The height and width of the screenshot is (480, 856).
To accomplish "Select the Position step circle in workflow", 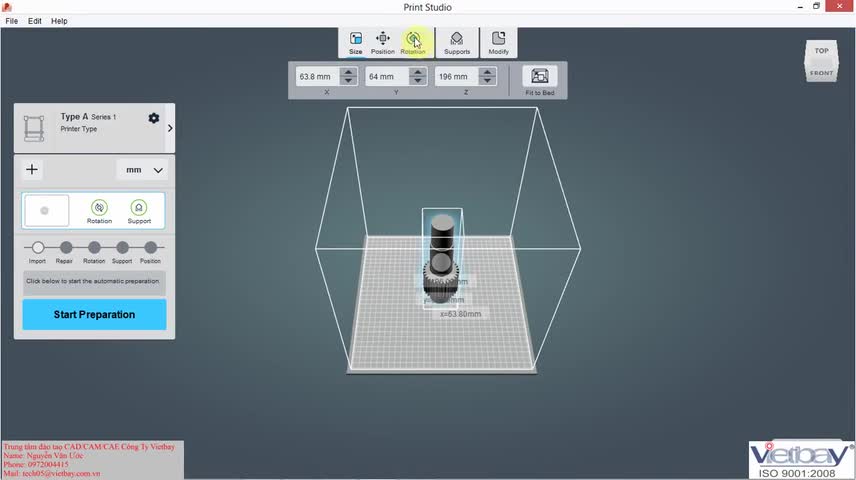I will click(151, 247).
